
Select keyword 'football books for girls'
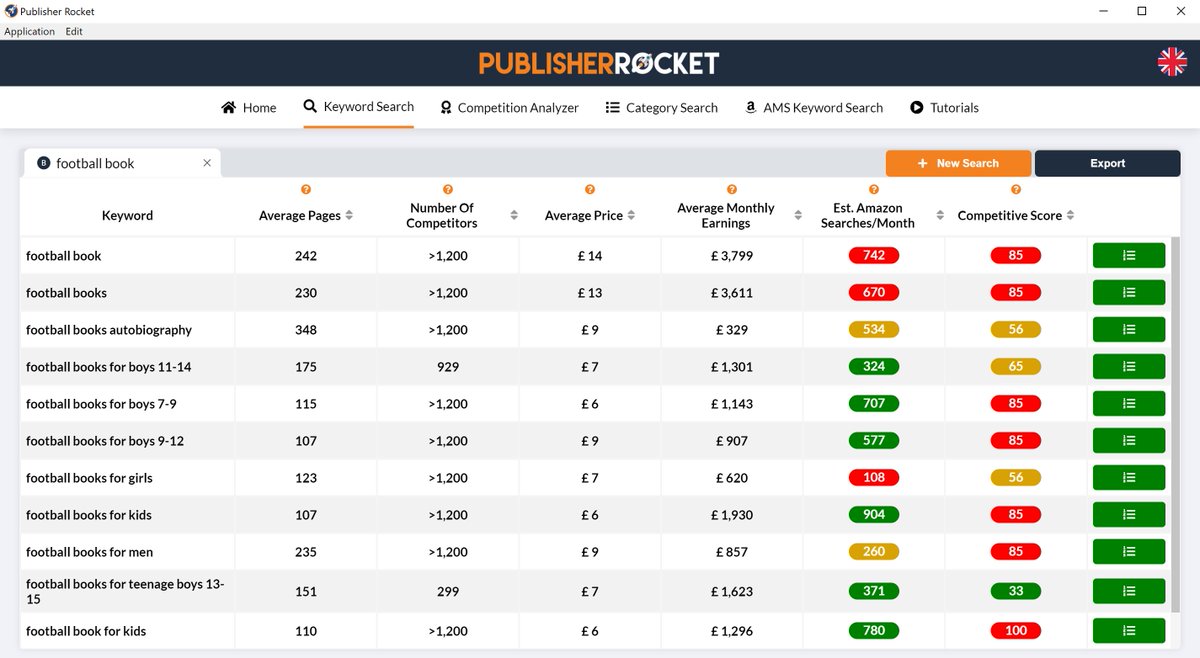pyautogui.click(x=89, y=478)
